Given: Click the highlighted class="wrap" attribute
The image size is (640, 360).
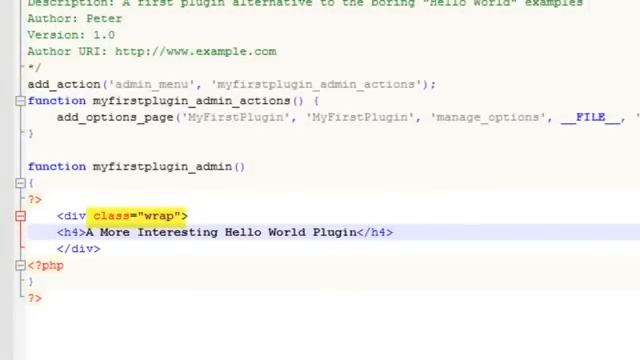Looking at the screenshot, I should pos(137,216).
